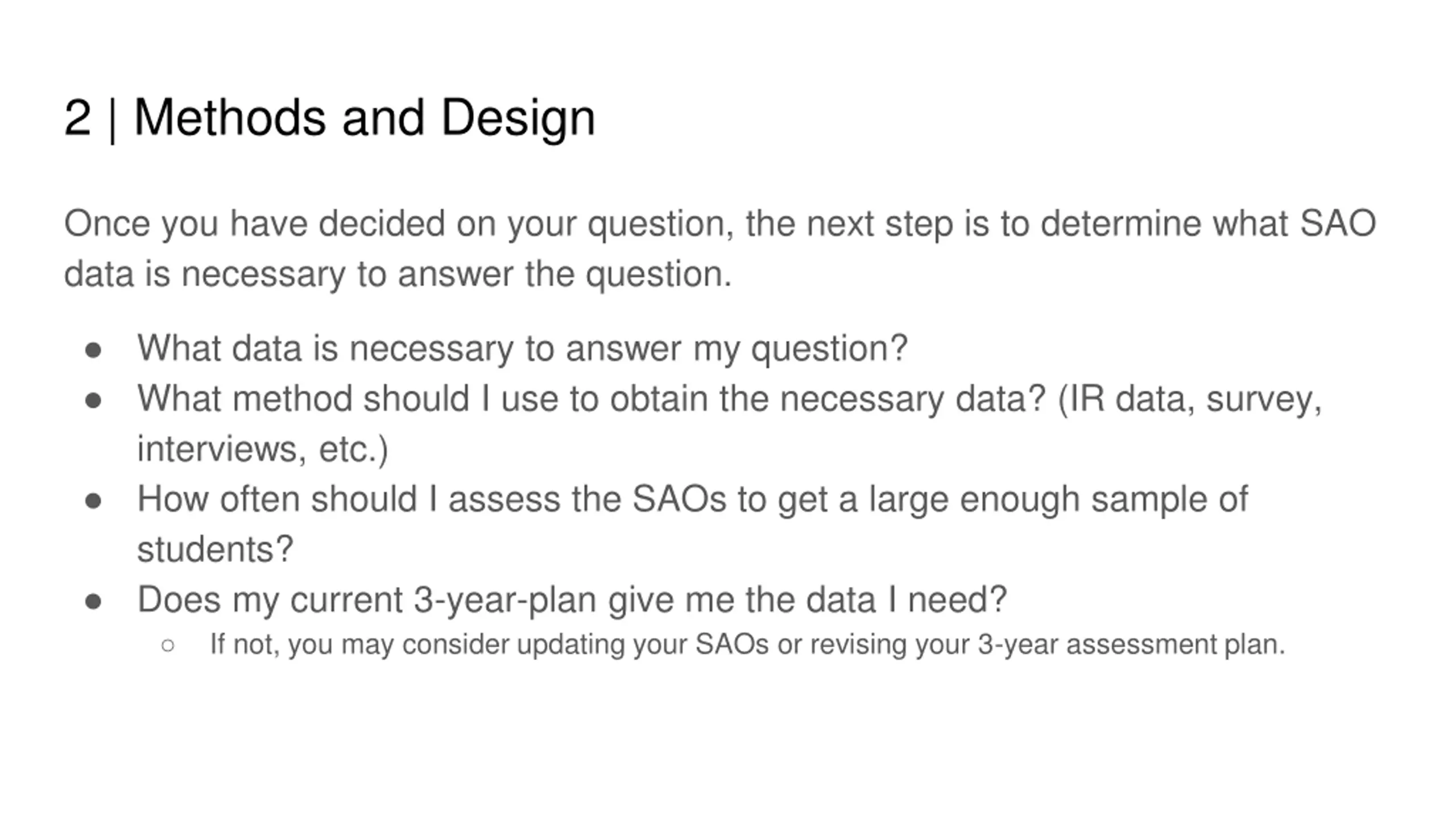Click the words '3-year assessment plan.' in the sub-bullet
1456x819 pixels.
click(x=1131, y=645)
